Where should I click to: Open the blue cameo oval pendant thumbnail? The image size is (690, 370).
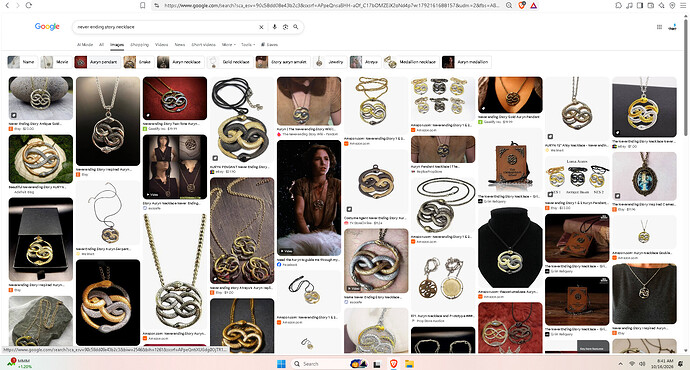click(644, 177)
